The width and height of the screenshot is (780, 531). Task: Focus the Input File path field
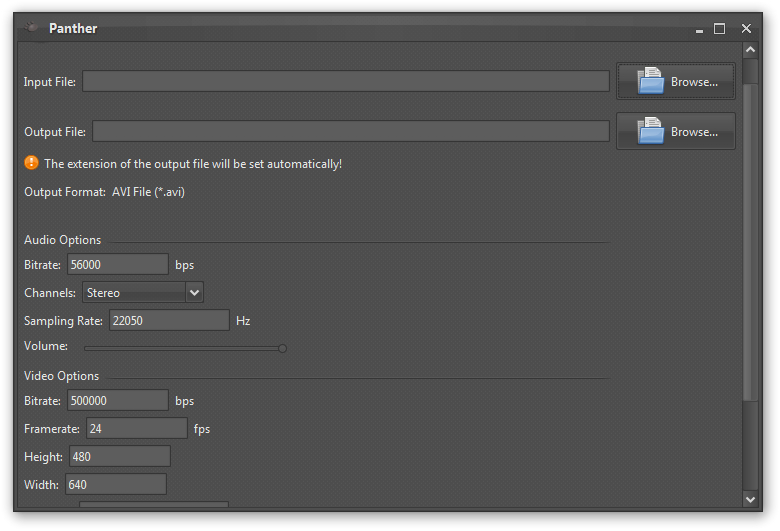click(x=345, y=82)
